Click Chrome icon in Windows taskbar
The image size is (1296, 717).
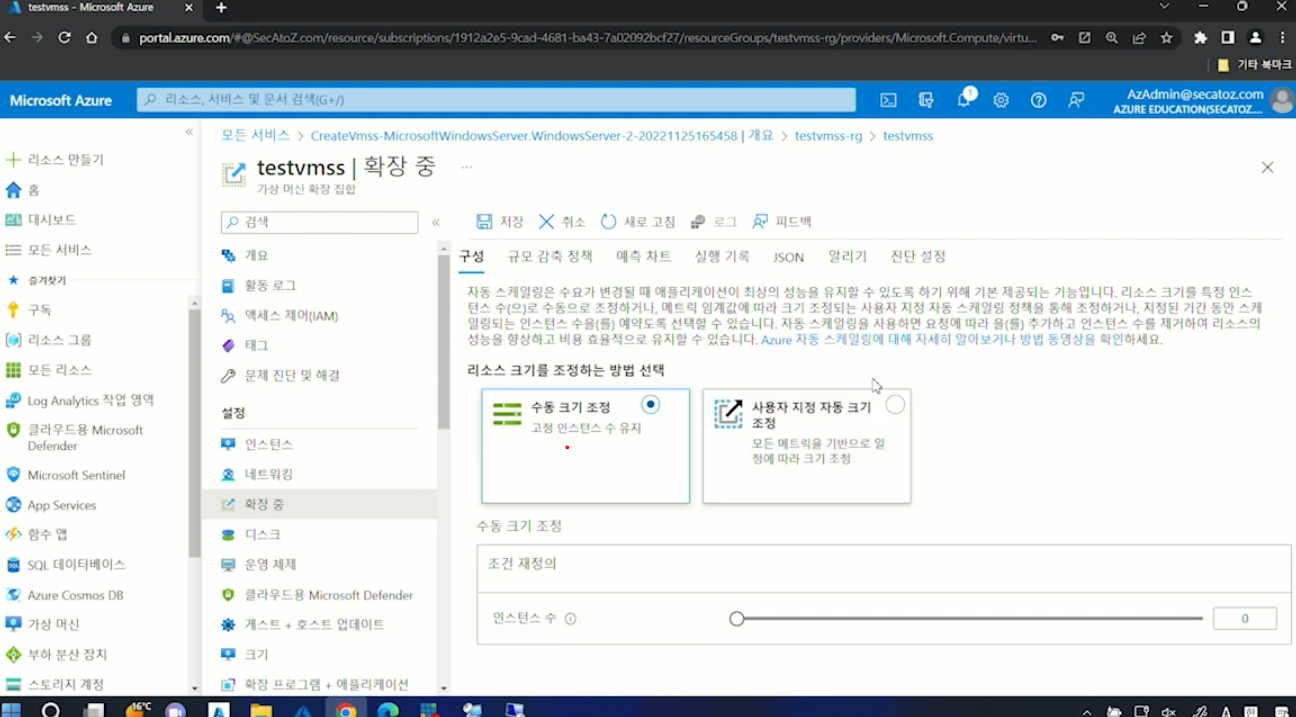tap(346, 710)
